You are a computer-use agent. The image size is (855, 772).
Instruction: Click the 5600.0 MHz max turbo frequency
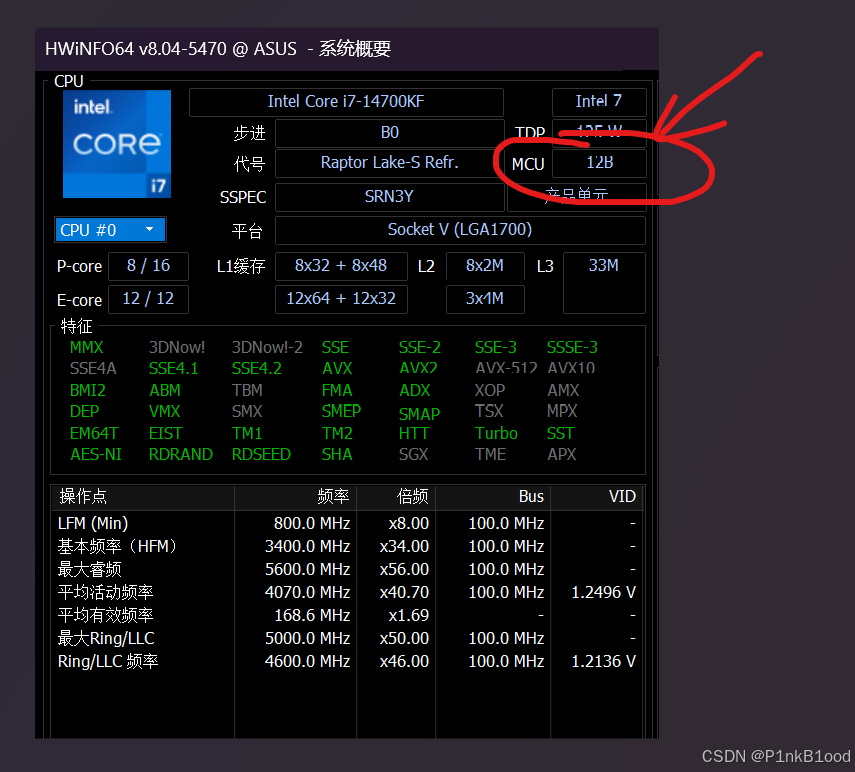(307, 569)
